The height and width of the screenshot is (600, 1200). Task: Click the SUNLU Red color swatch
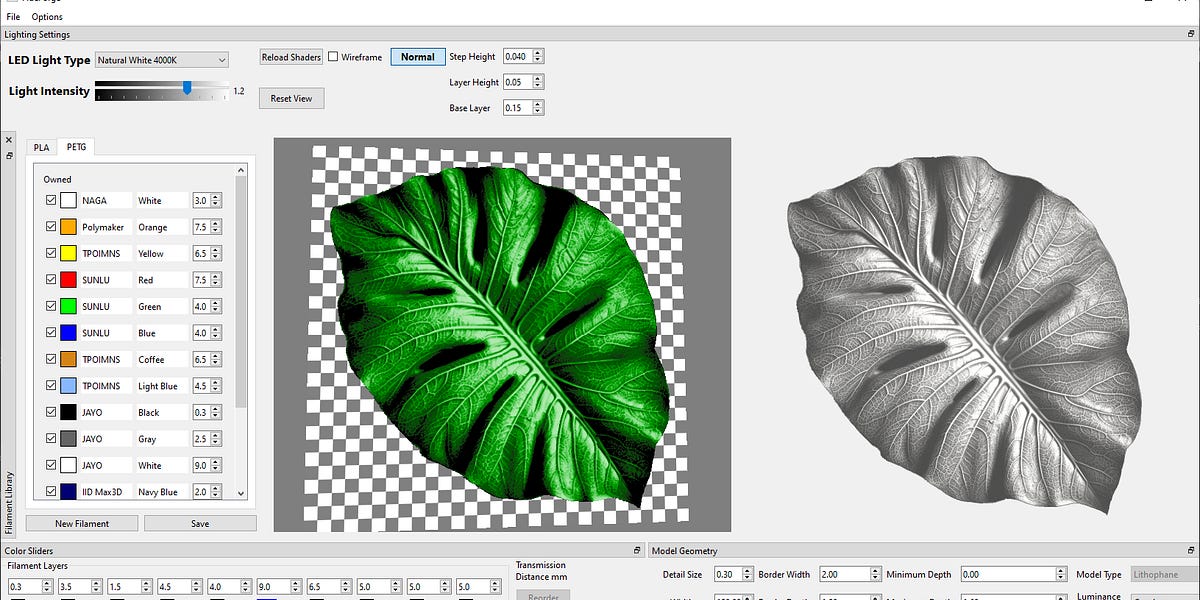[69, 280]
